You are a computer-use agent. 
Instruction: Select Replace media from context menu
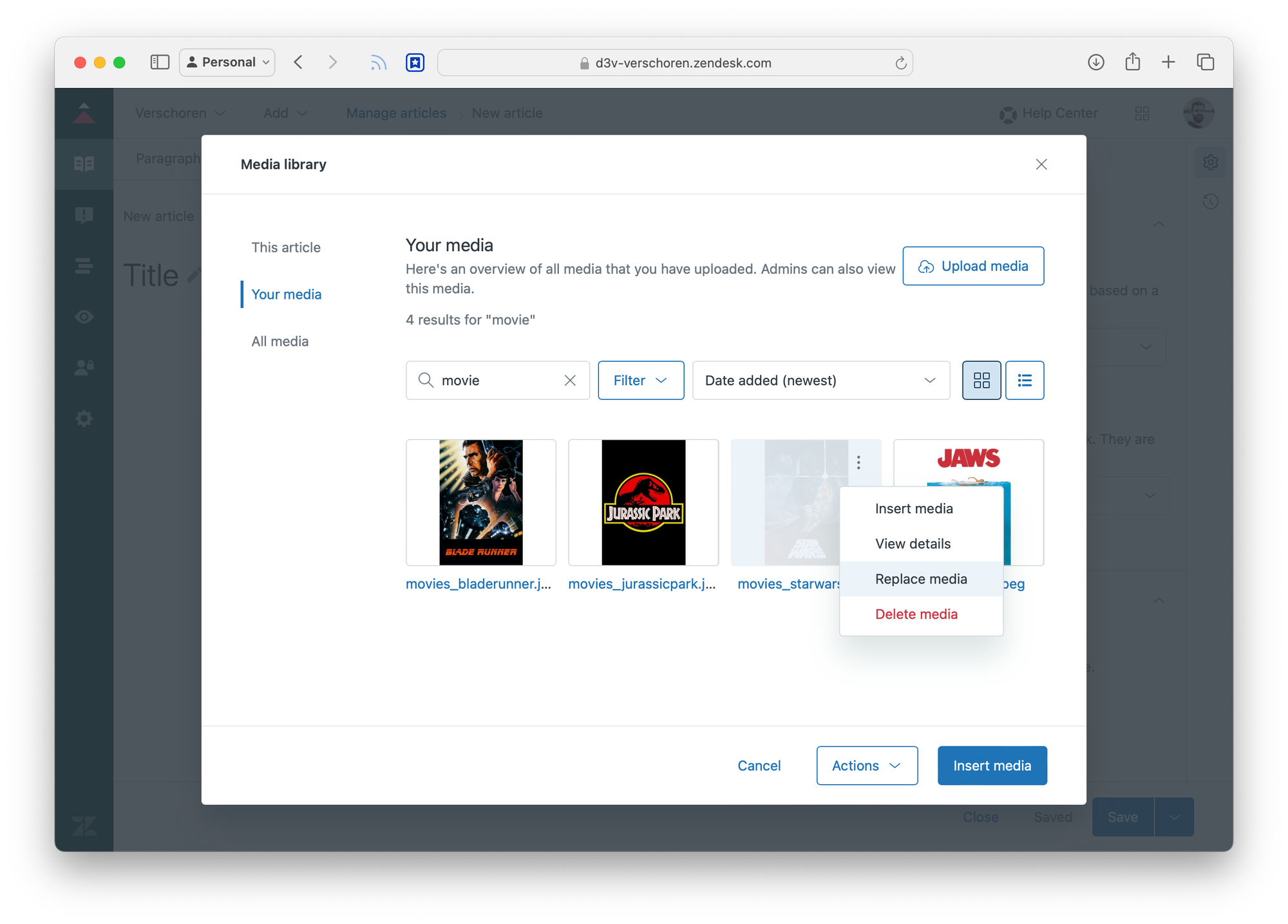coord(920,579)
